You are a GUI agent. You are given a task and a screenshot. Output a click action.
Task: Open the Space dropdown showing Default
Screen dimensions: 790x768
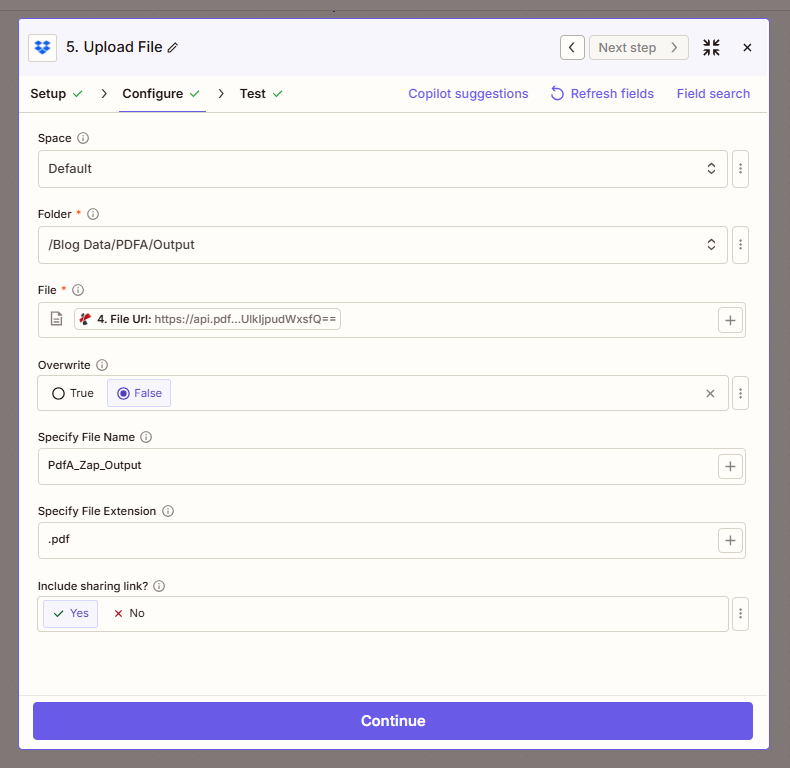pyautogui.click(x=382, y=169)
